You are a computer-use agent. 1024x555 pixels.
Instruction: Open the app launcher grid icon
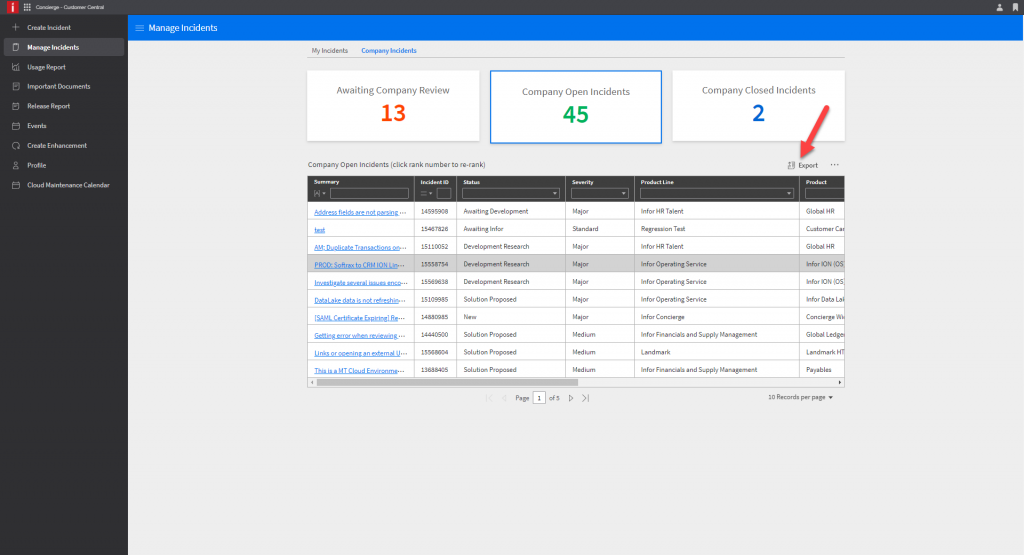26,7
